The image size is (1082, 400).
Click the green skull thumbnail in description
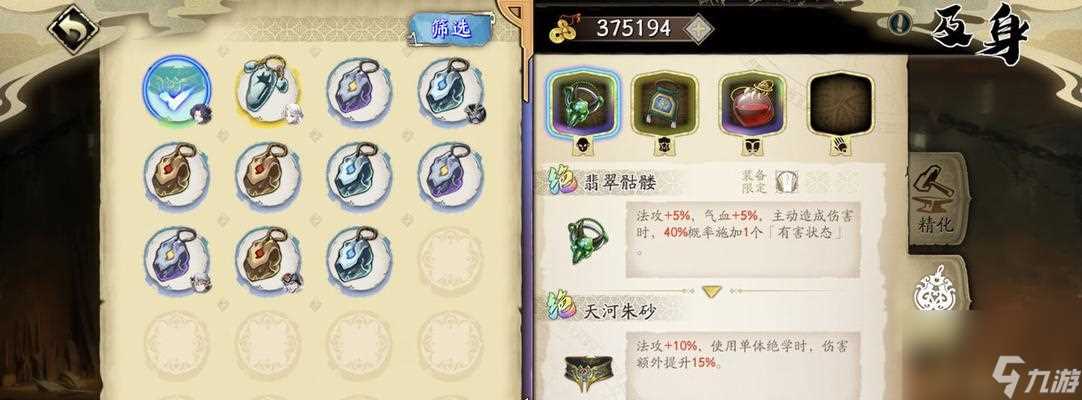585,239
